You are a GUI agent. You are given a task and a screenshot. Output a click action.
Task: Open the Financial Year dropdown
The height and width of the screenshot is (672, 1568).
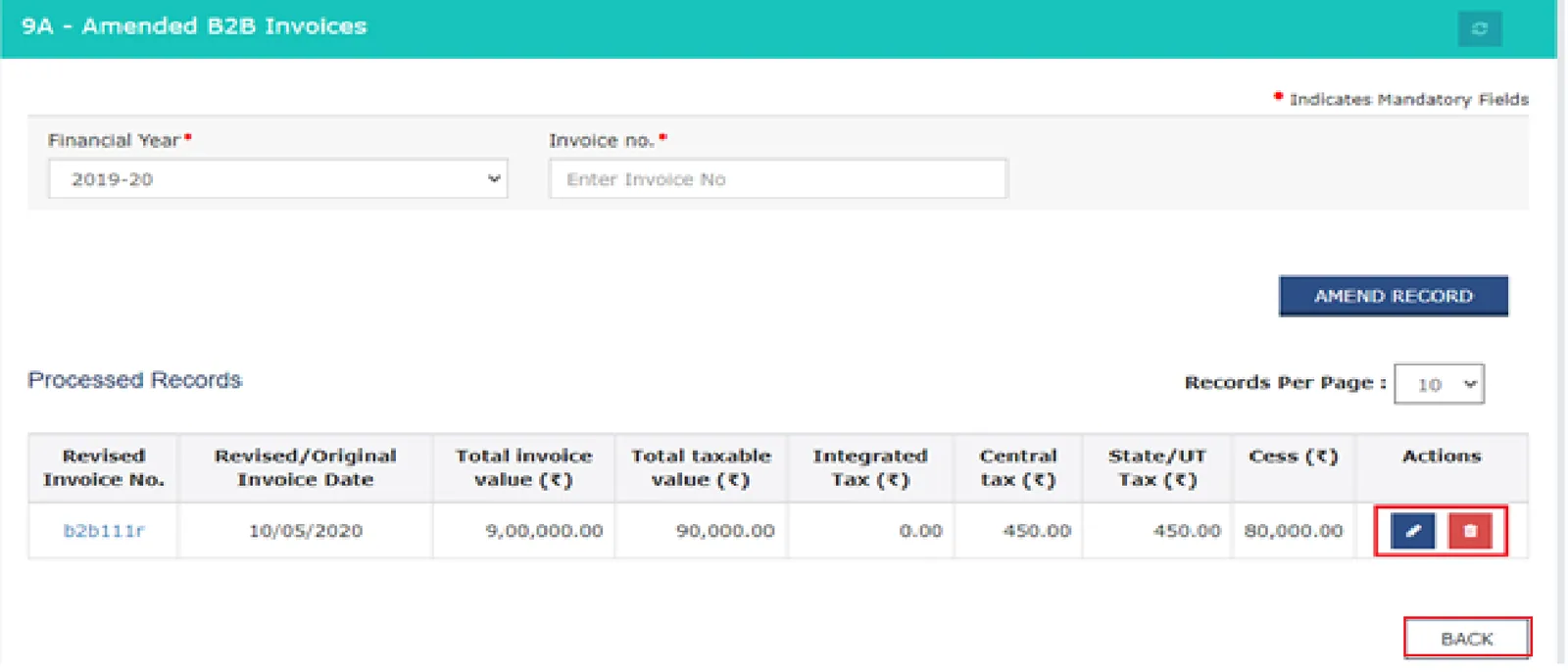278,179
